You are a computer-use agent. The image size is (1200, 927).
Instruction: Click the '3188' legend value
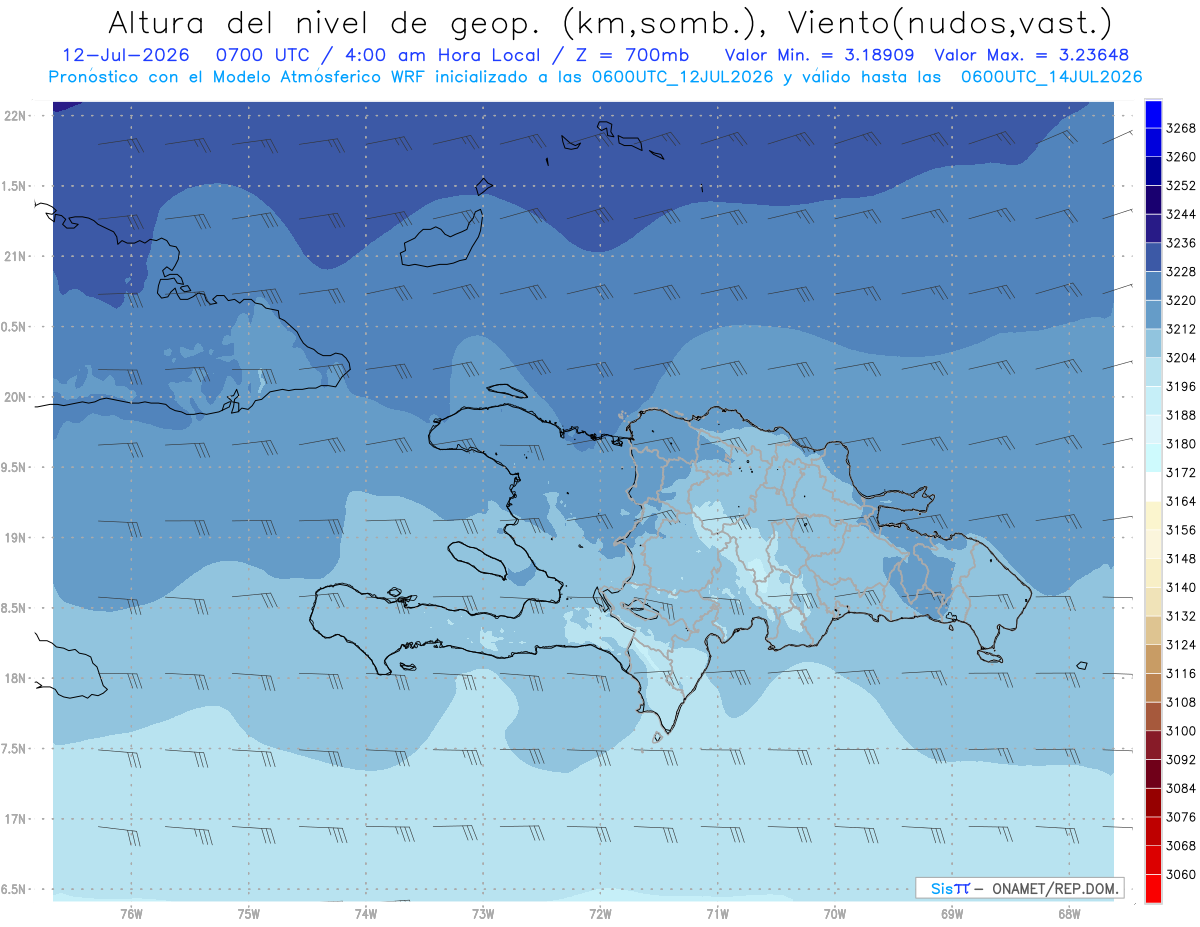tap(1181, 415)
